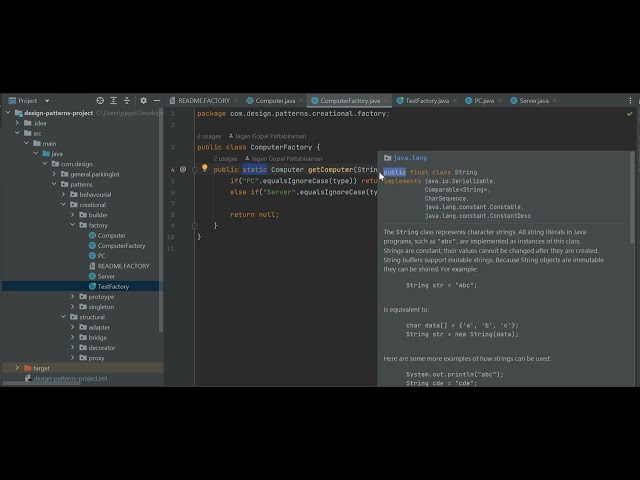Viewport: 640px width, 480px height.
Task: Click the yellow lightbulb intention icon
Action: point(204,168)
